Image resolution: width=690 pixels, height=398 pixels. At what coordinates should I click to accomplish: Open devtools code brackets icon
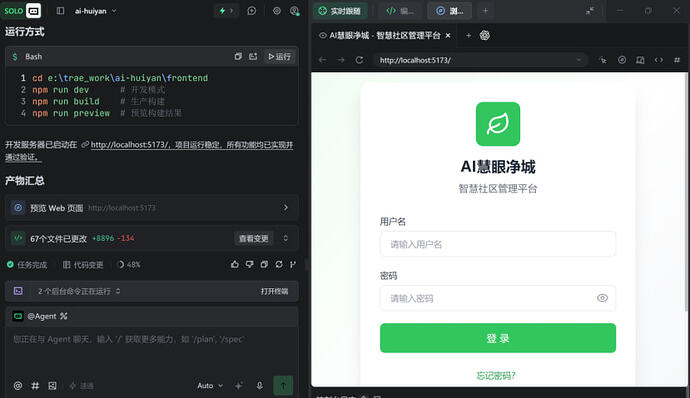click(659, 60)
